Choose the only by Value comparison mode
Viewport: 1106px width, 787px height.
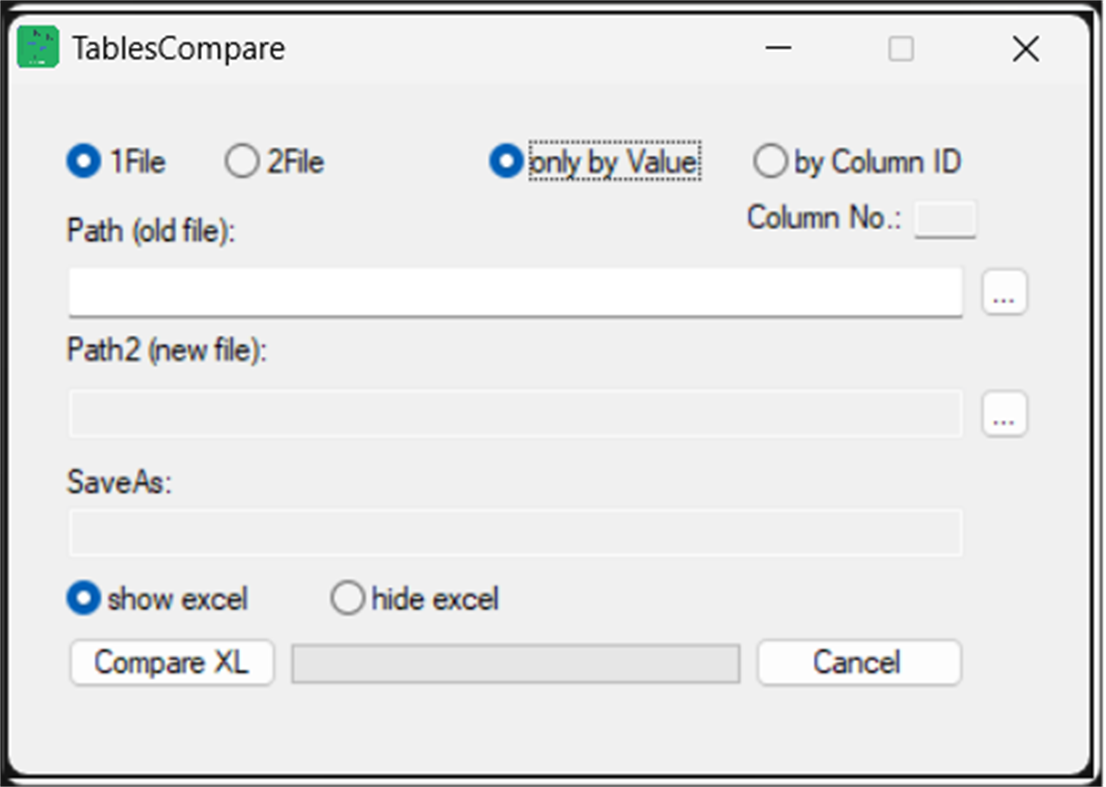tap(507, 162)
